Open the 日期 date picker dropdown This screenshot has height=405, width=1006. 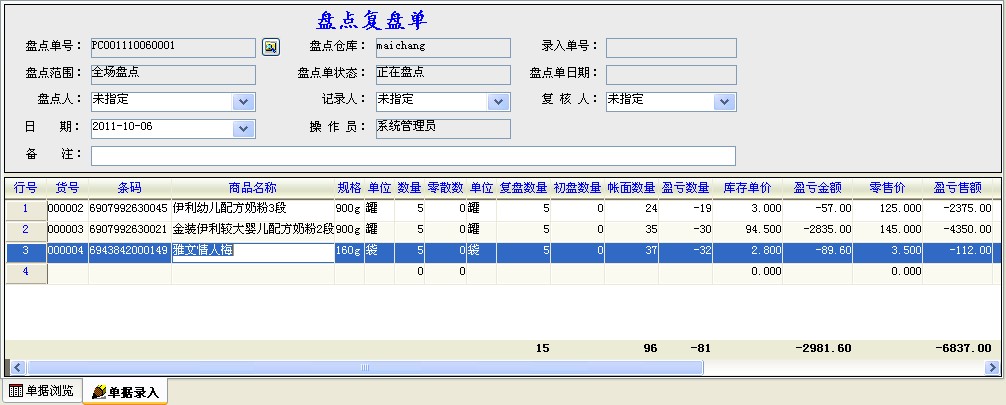(244, 129)
